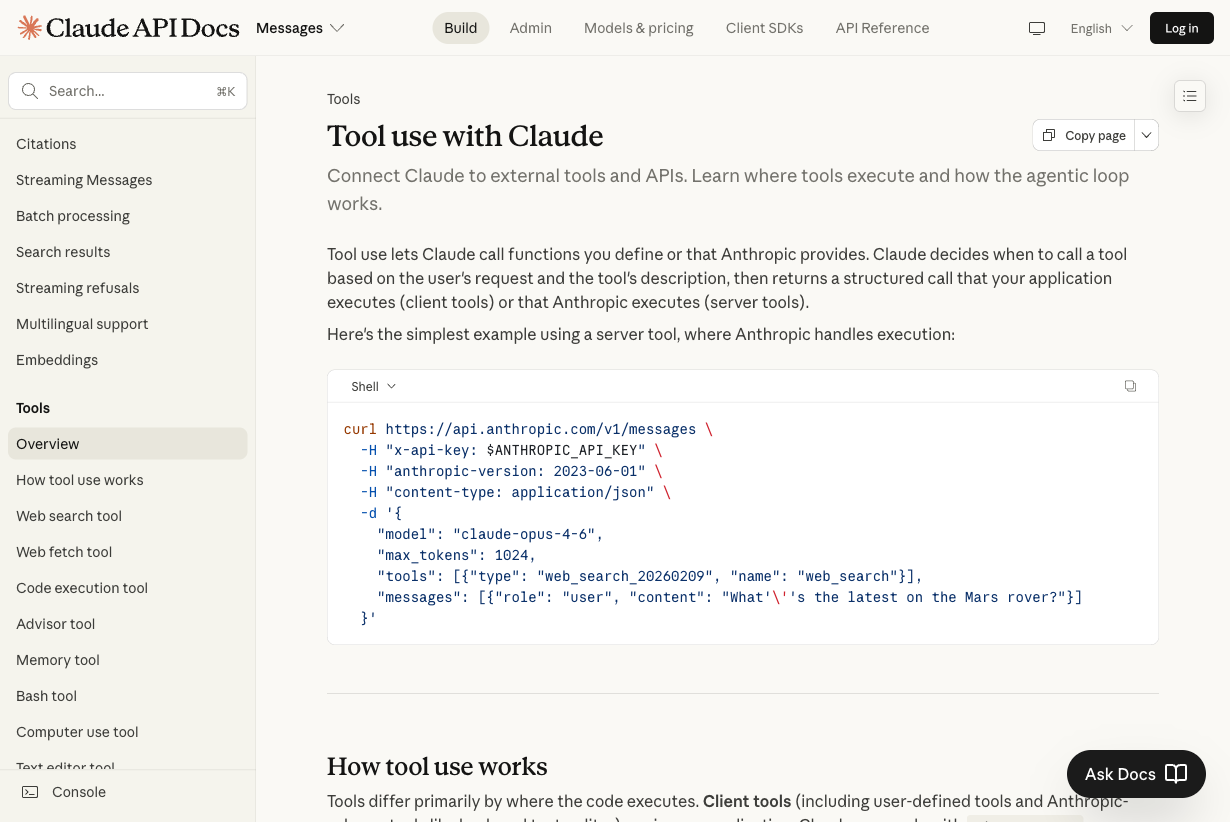Click the Tools sidebar section heading
Screen dimensions: 1230x822
pos(33,408)
